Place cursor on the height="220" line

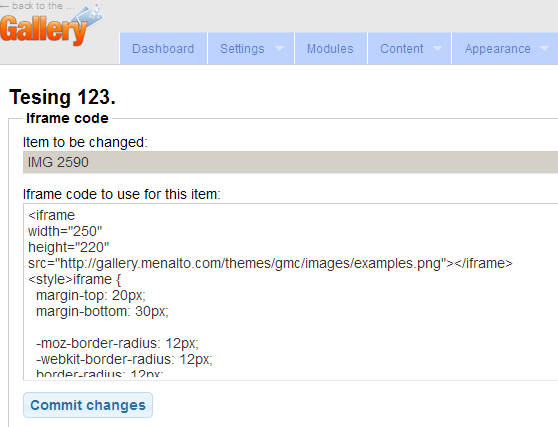click(x=69, y=247)
